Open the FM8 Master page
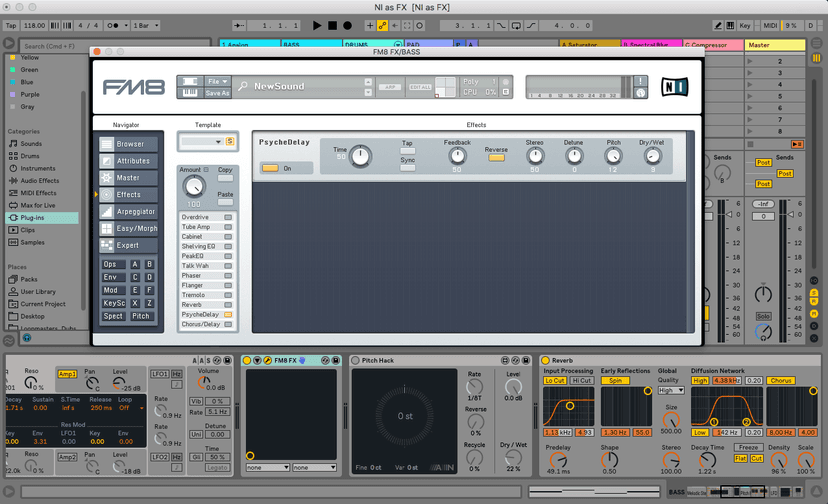 128,178
